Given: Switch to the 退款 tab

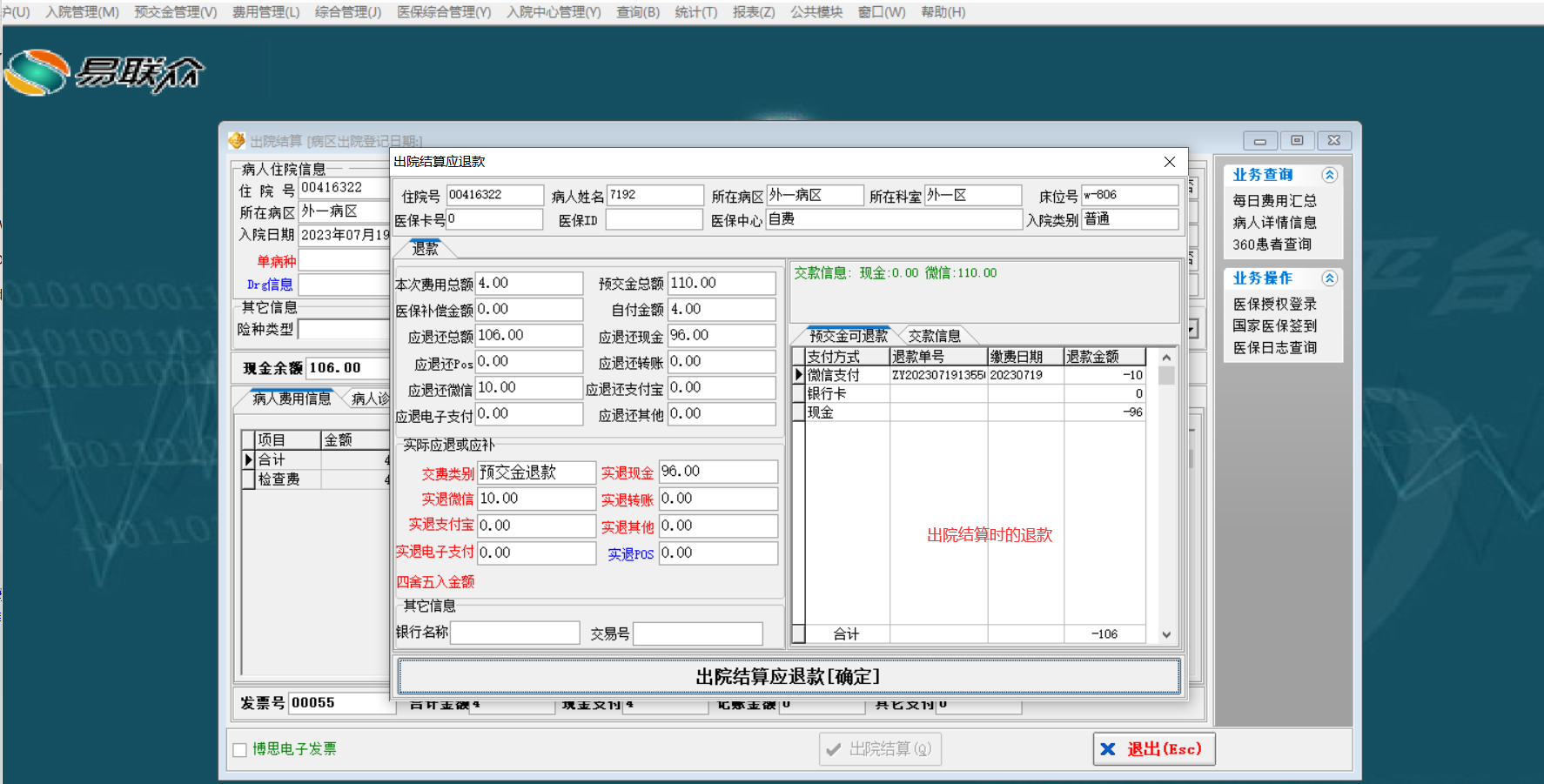Looking at the screenshot, I should (426, 249).
